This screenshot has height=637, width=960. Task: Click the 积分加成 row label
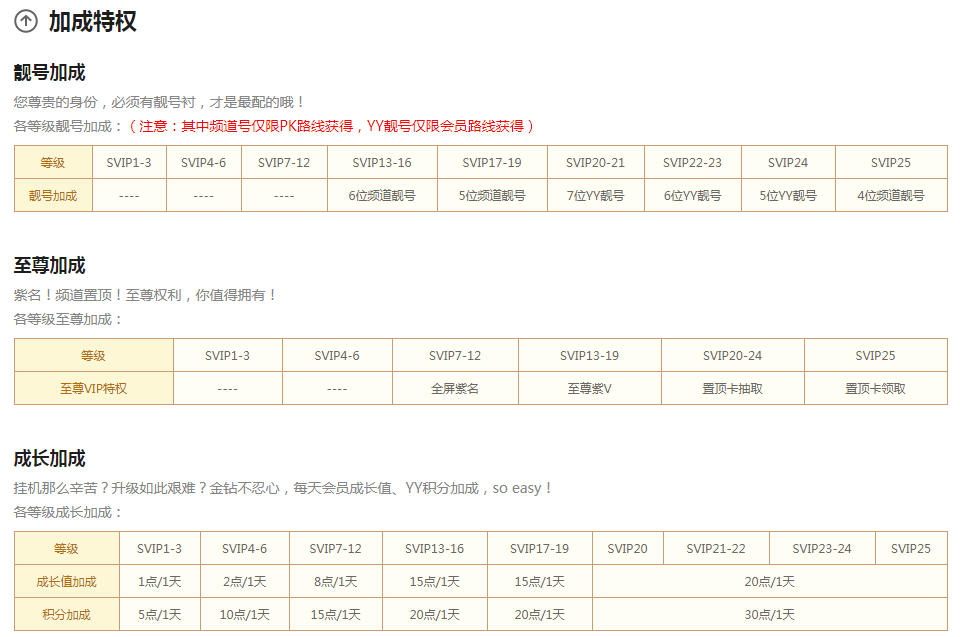(67, 614)
